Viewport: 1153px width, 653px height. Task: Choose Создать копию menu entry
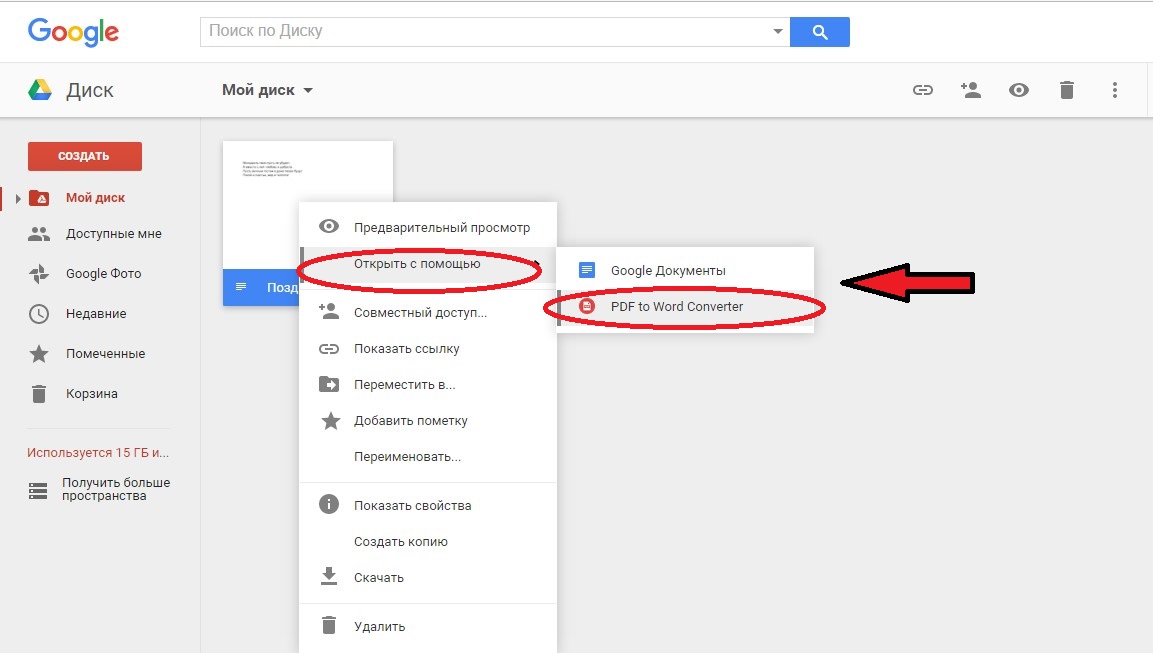point(400,542)
